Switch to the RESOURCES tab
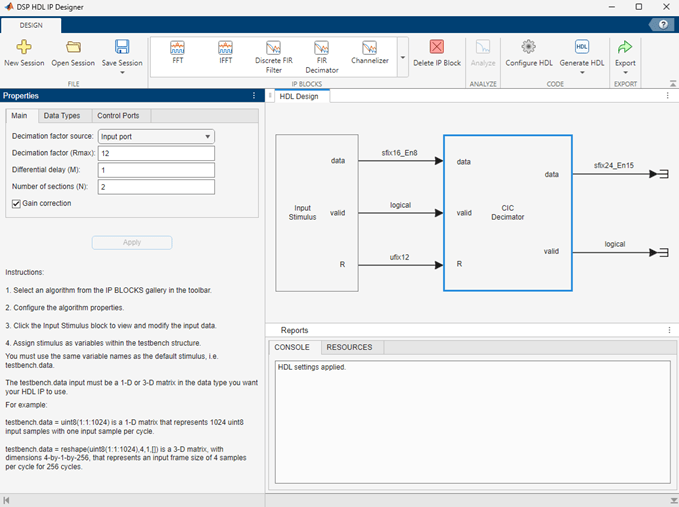Viewport: 679px width, 507px height. pyautogui.click(x=349, y=347)
